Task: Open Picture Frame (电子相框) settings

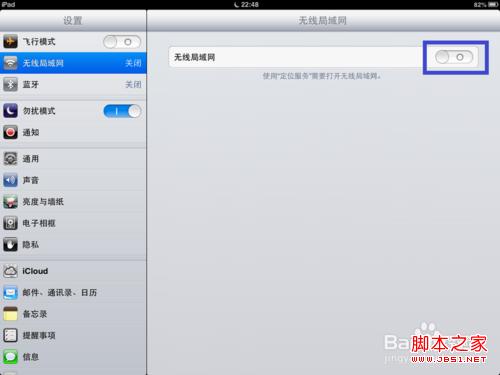Action: [x=73, y=223]
